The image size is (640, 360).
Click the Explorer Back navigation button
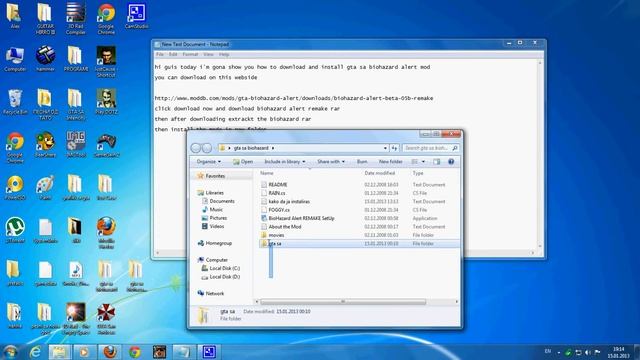196,148
